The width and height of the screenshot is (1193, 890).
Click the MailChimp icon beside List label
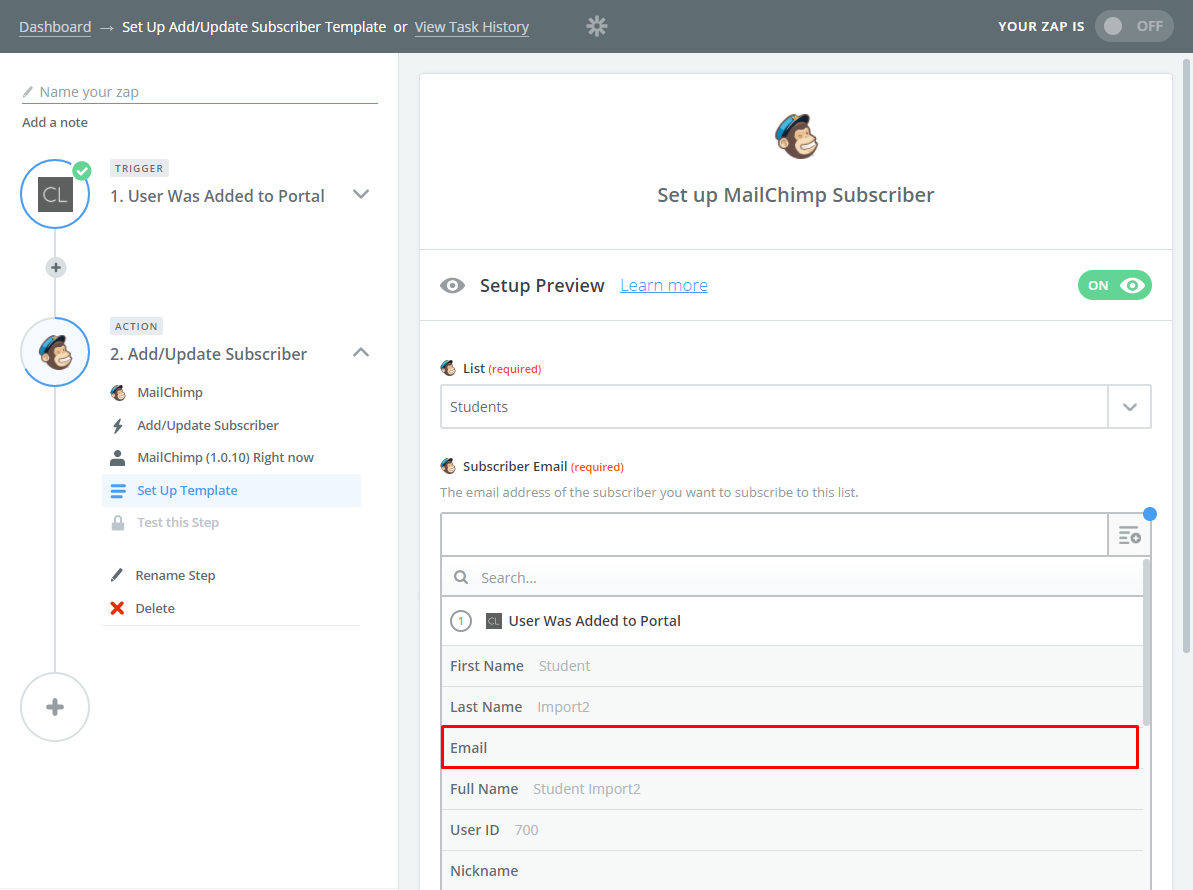coord(448,368)
